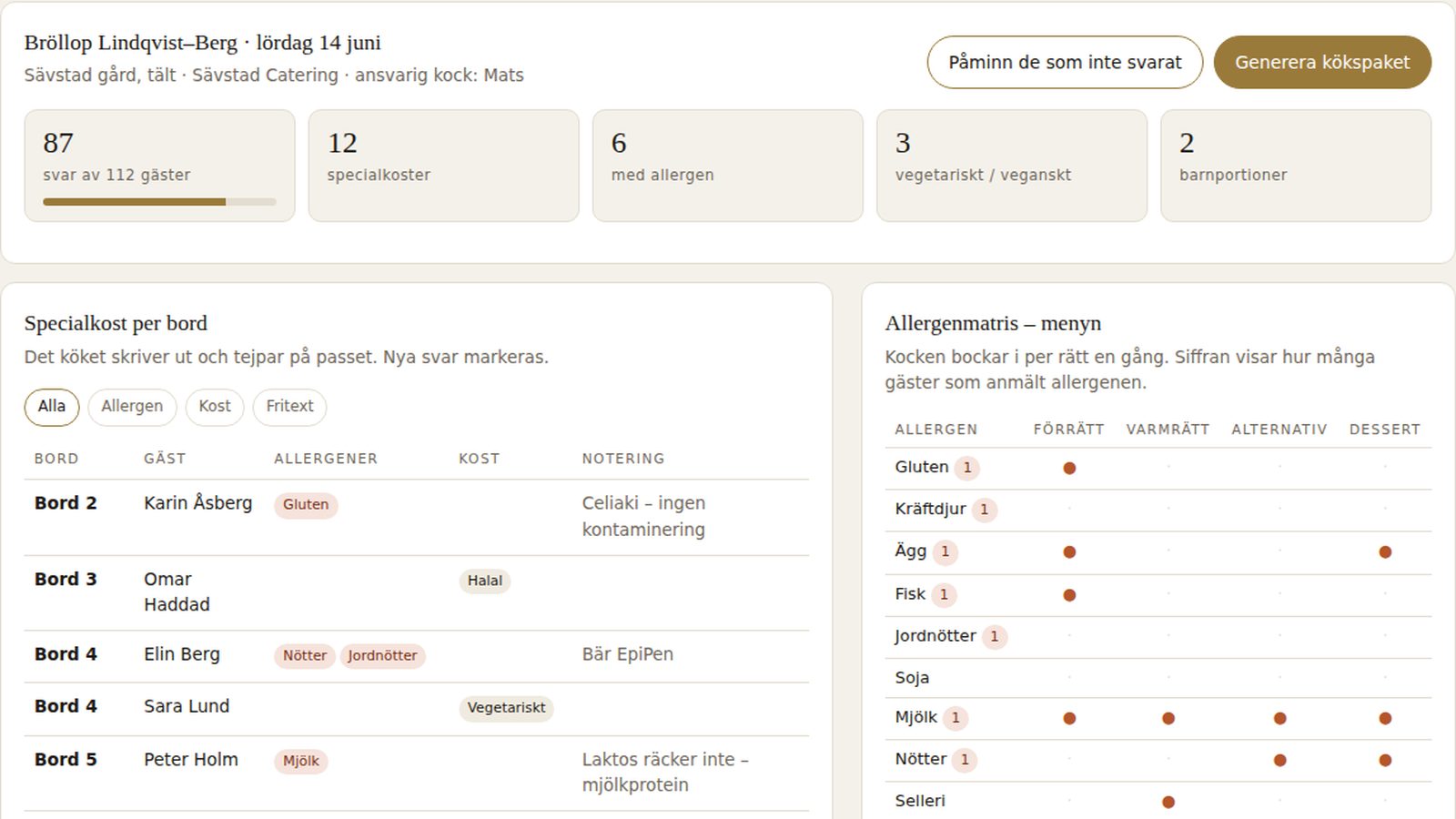Click the VARMRÄTT column header
The height and width of the screenshot is (819, 1456).
coord(1168,430)
